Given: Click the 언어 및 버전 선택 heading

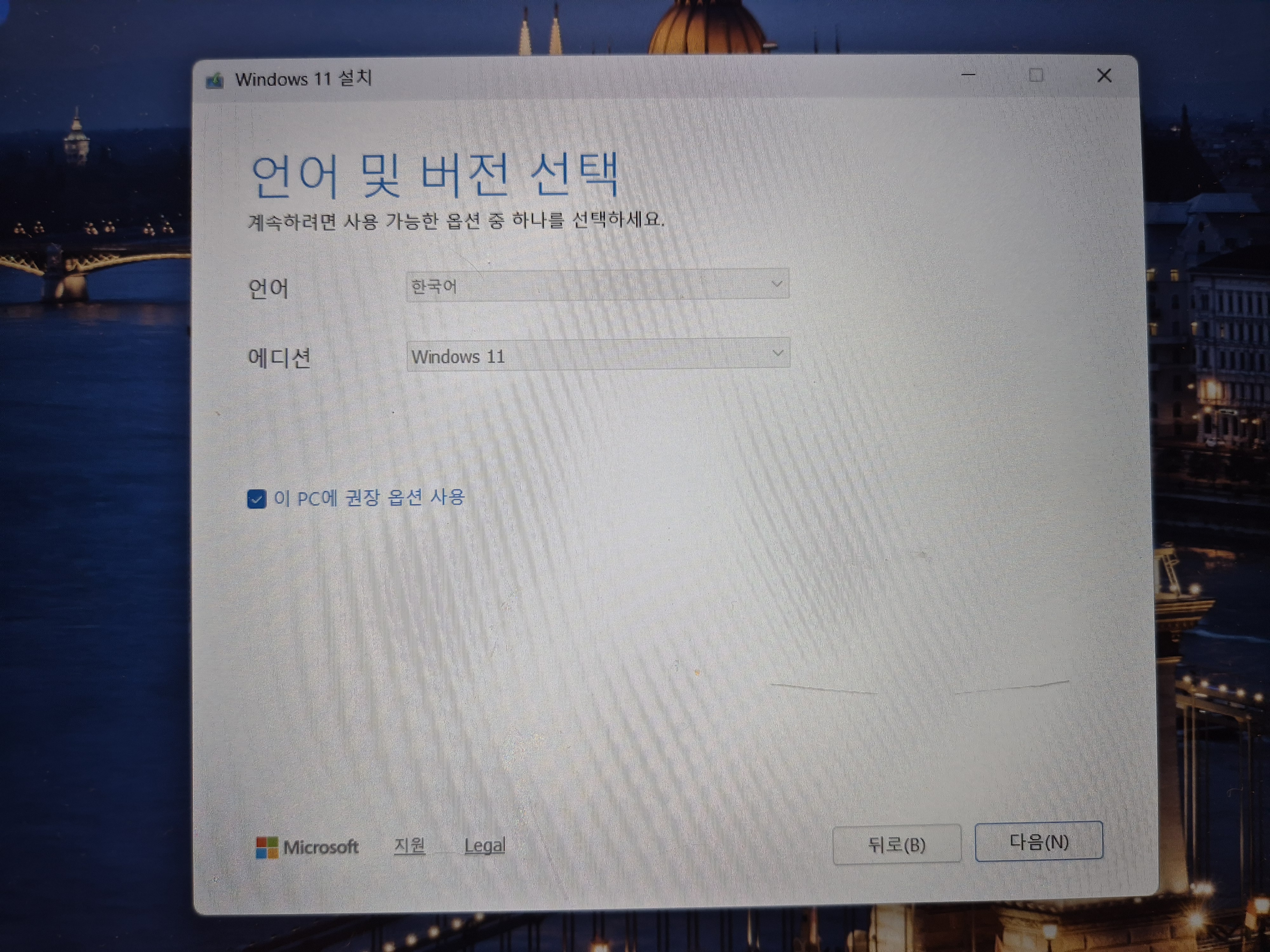Looking at the screenshot, I should [435, 175].
